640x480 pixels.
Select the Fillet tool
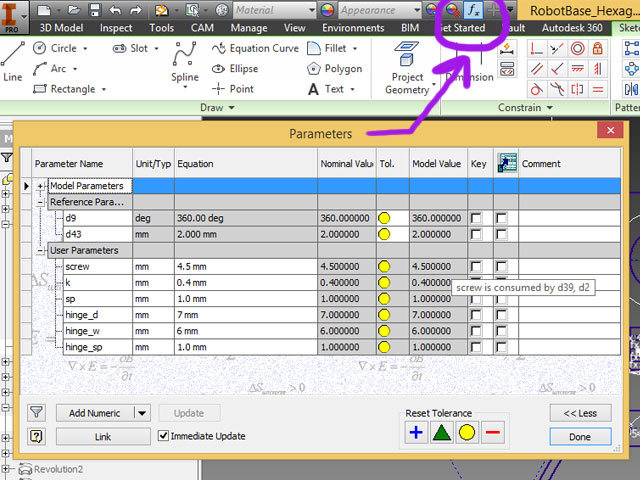click(x=326, y=48)
